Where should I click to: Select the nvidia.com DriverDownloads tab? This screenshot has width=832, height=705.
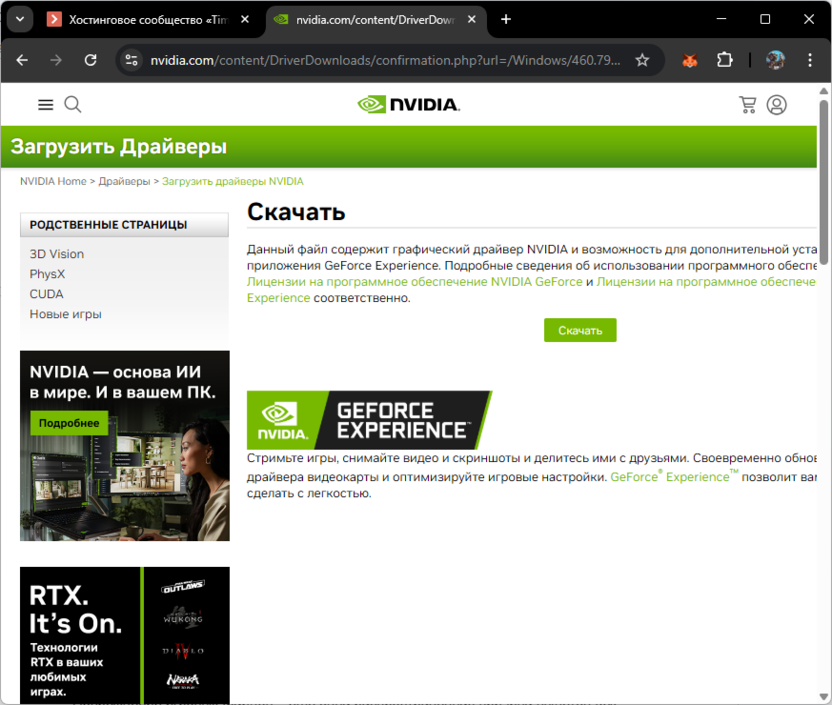coord(376,20)
